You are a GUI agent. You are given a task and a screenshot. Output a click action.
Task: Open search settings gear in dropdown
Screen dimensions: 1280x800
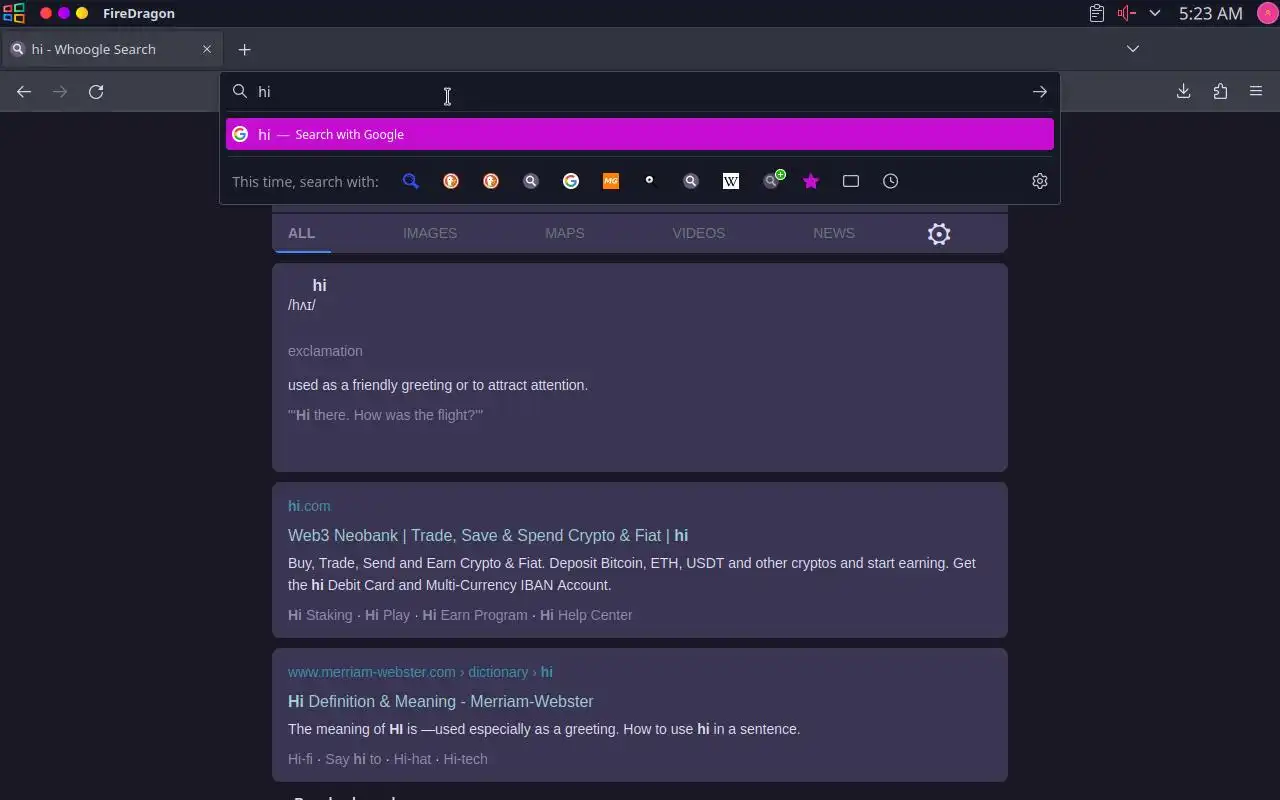pyautogui.click(x=1040, y=181)
